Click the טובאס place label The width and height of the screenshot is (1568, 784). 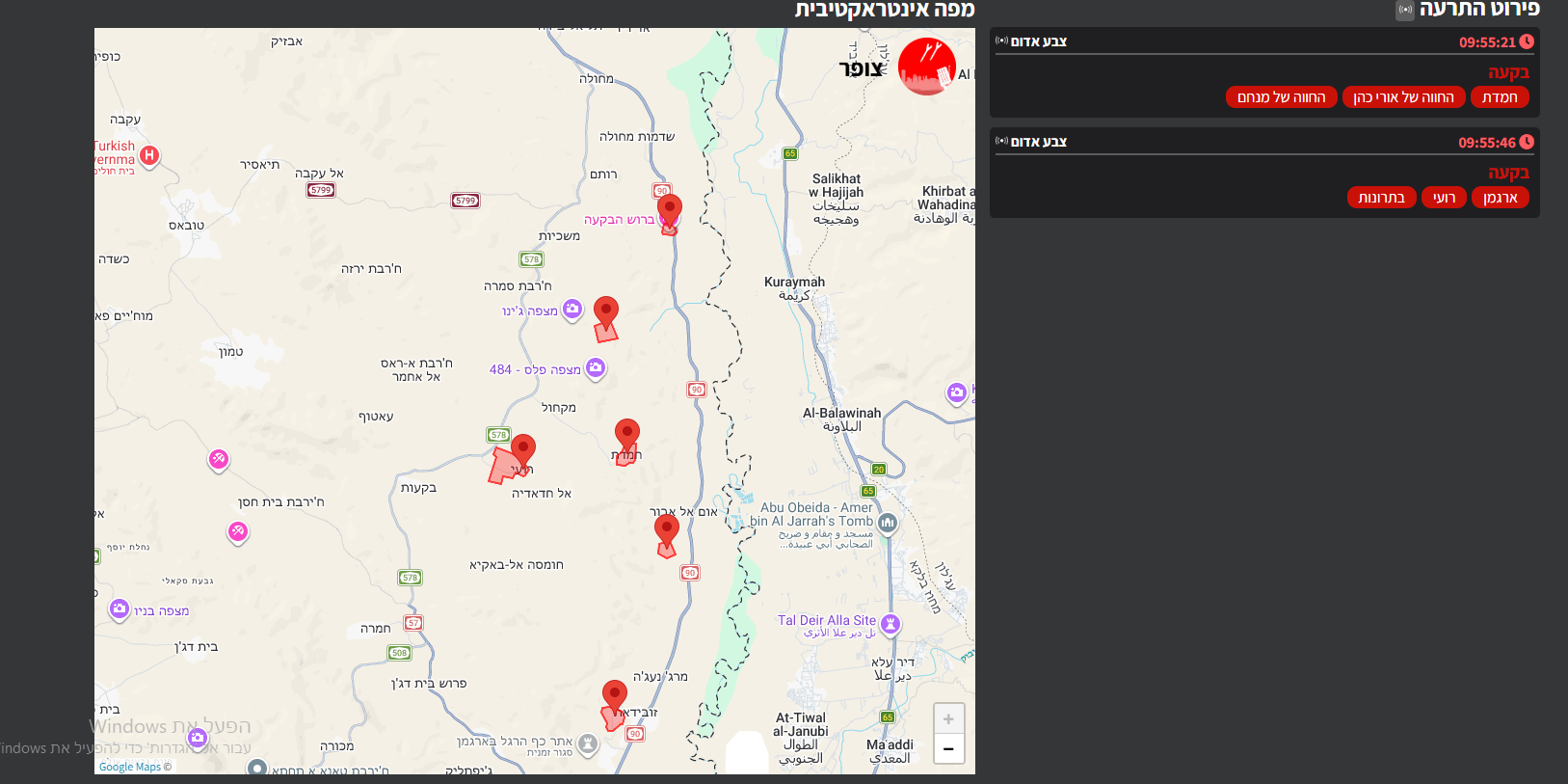(186, 226)
